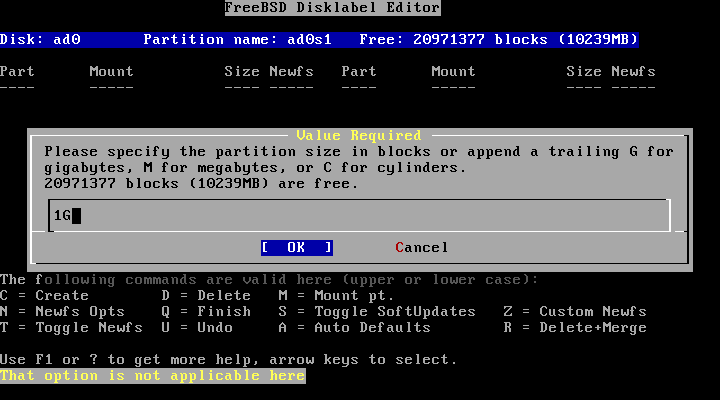Click the right table's 'Mount' column header
Screen dimensions: 720x400
453,72
